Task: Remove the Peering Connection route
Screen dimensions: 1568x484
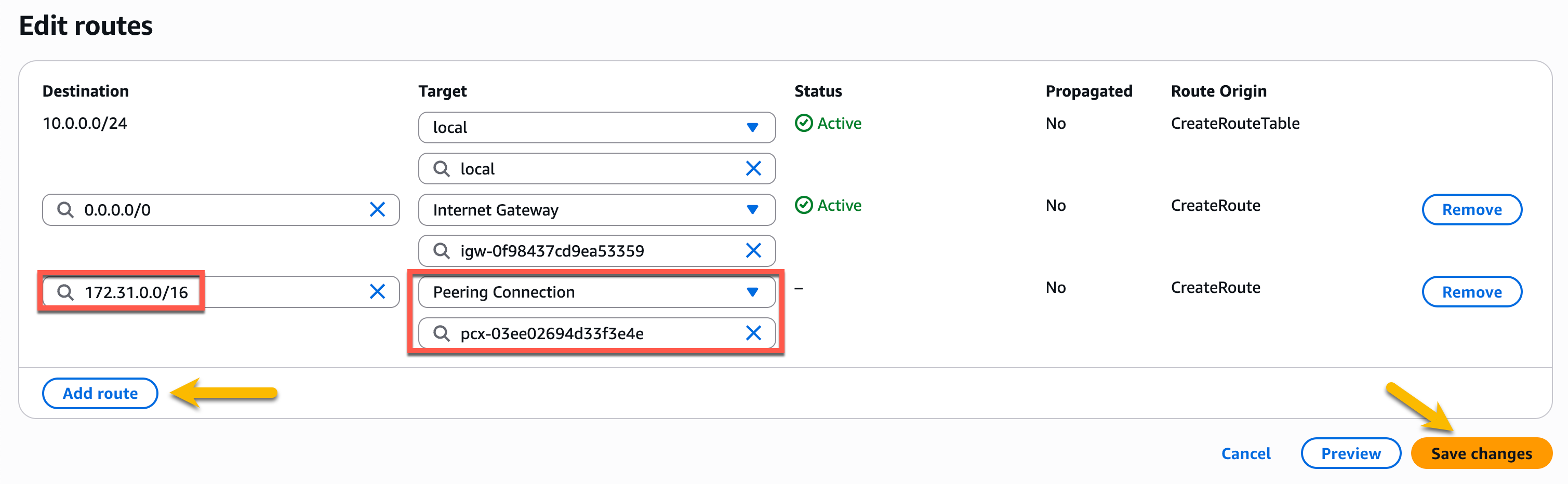Action: tap(1471, 292)
